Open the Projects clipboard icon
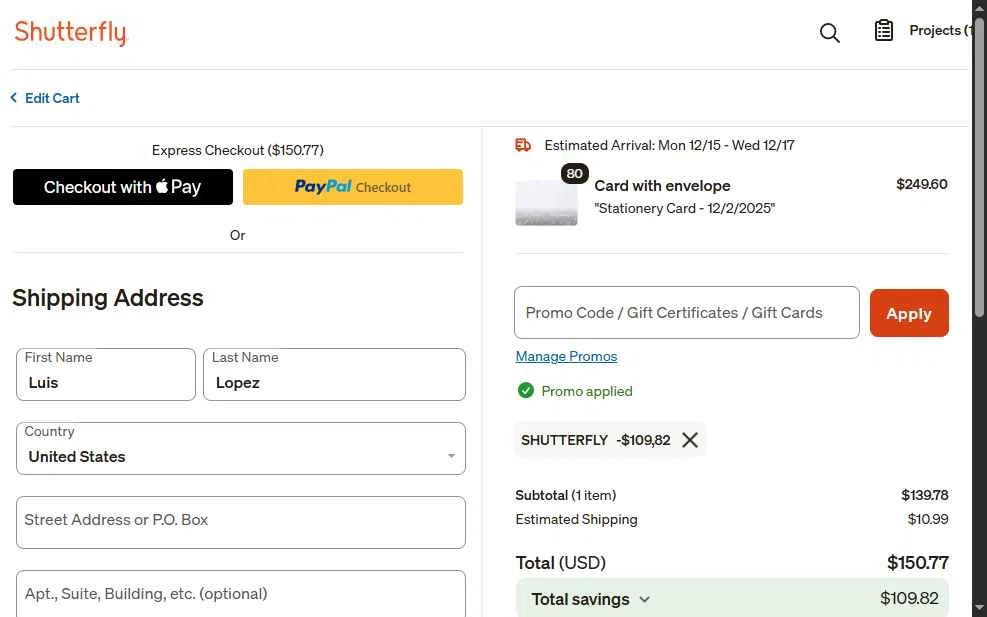This screenshot has width=987, height=617. [884, 31]
